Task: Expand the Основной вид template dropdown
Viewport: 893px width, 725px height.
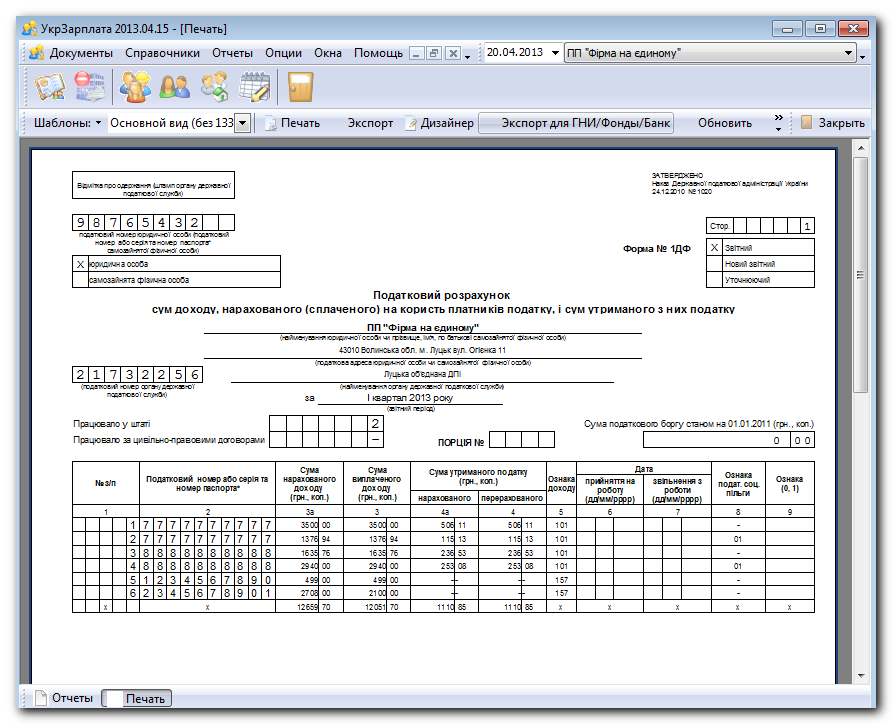Action: tap(243, 123)
